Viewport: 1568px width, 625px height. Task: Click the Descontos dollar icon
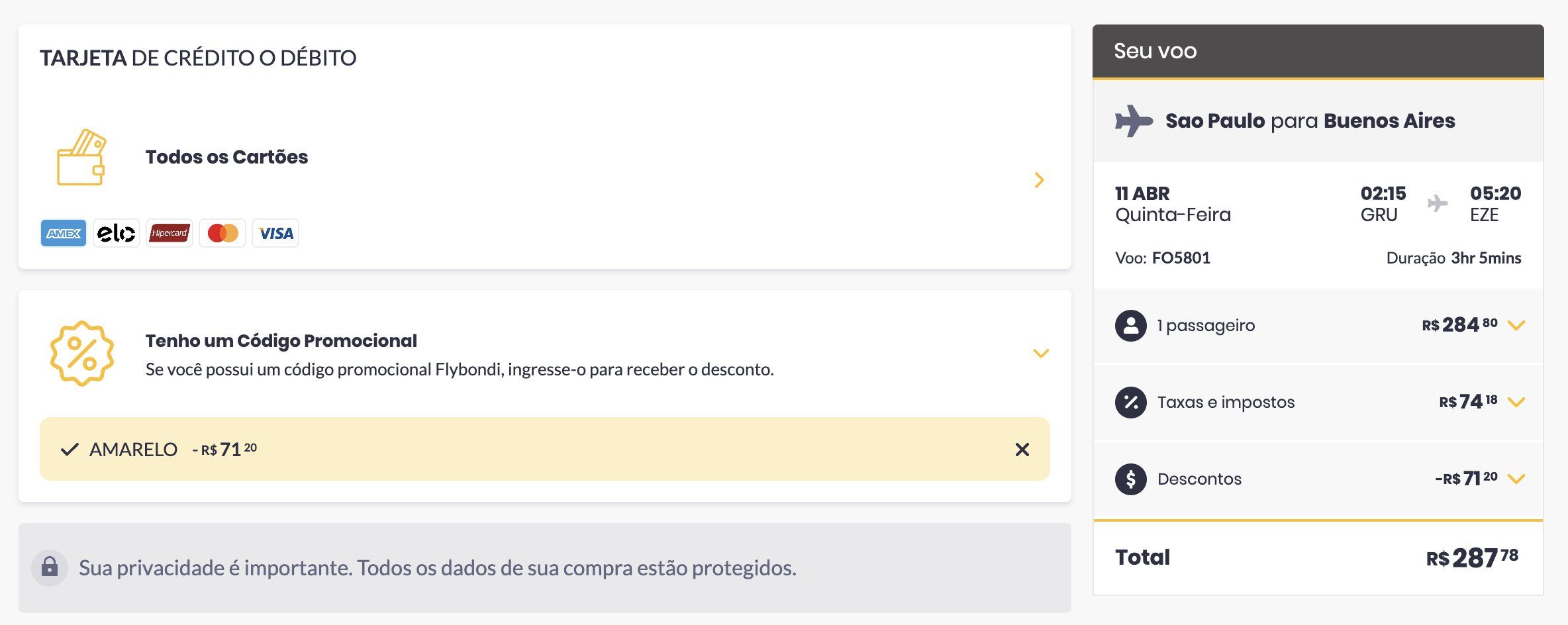tap(1131, 479)
